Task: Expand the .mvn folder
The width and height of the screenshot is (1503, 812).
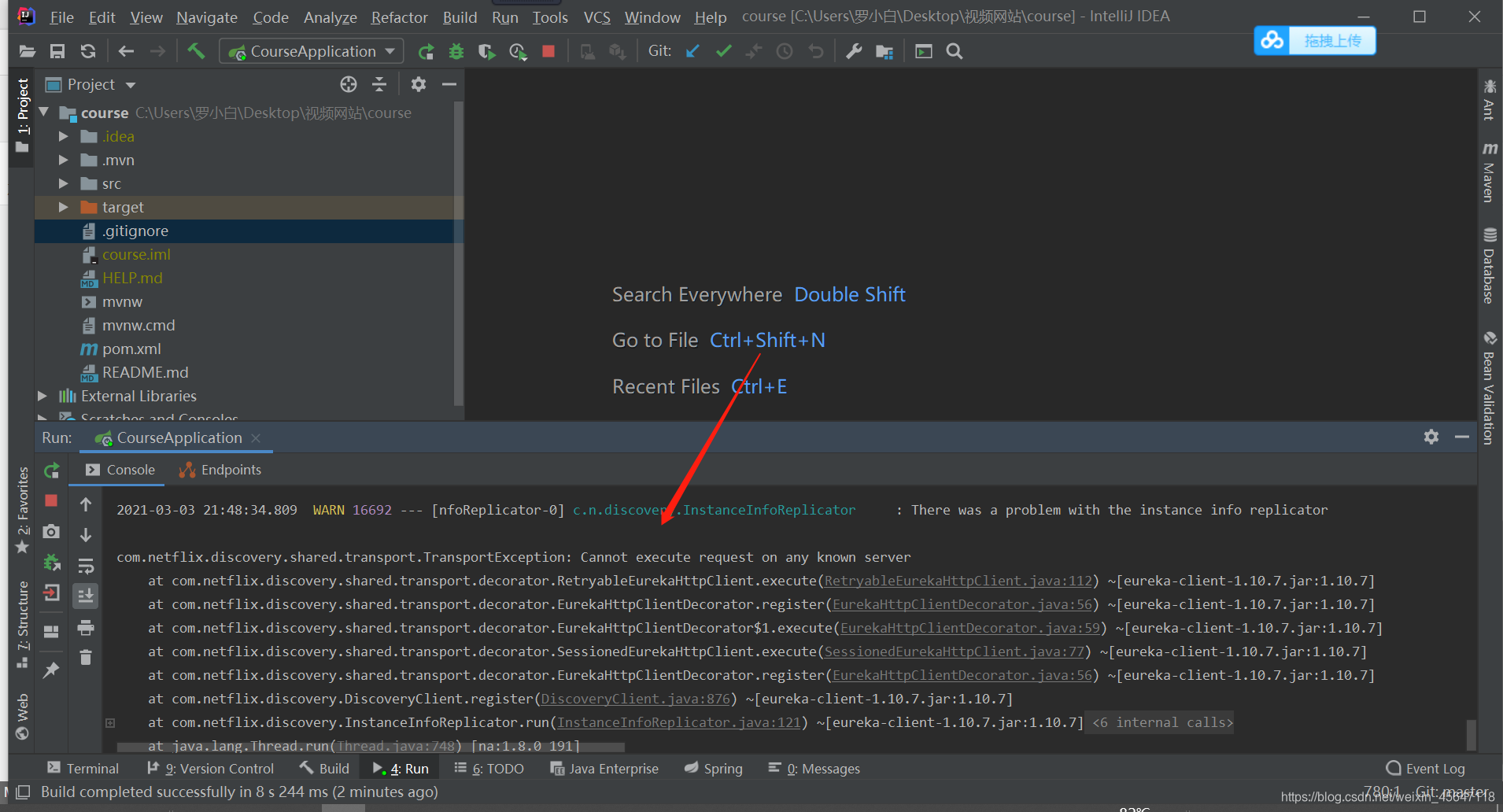Action: [64, 160]
